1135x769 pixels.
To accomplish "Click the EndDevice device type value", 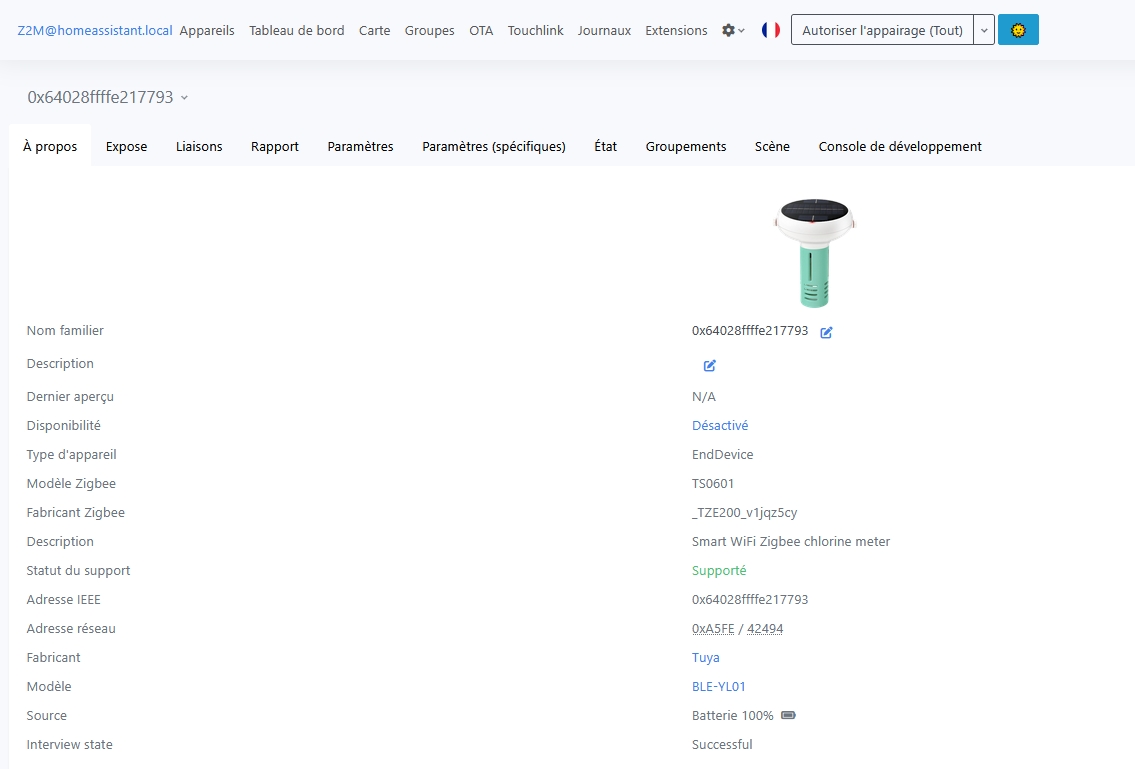I will click(722, 455).
